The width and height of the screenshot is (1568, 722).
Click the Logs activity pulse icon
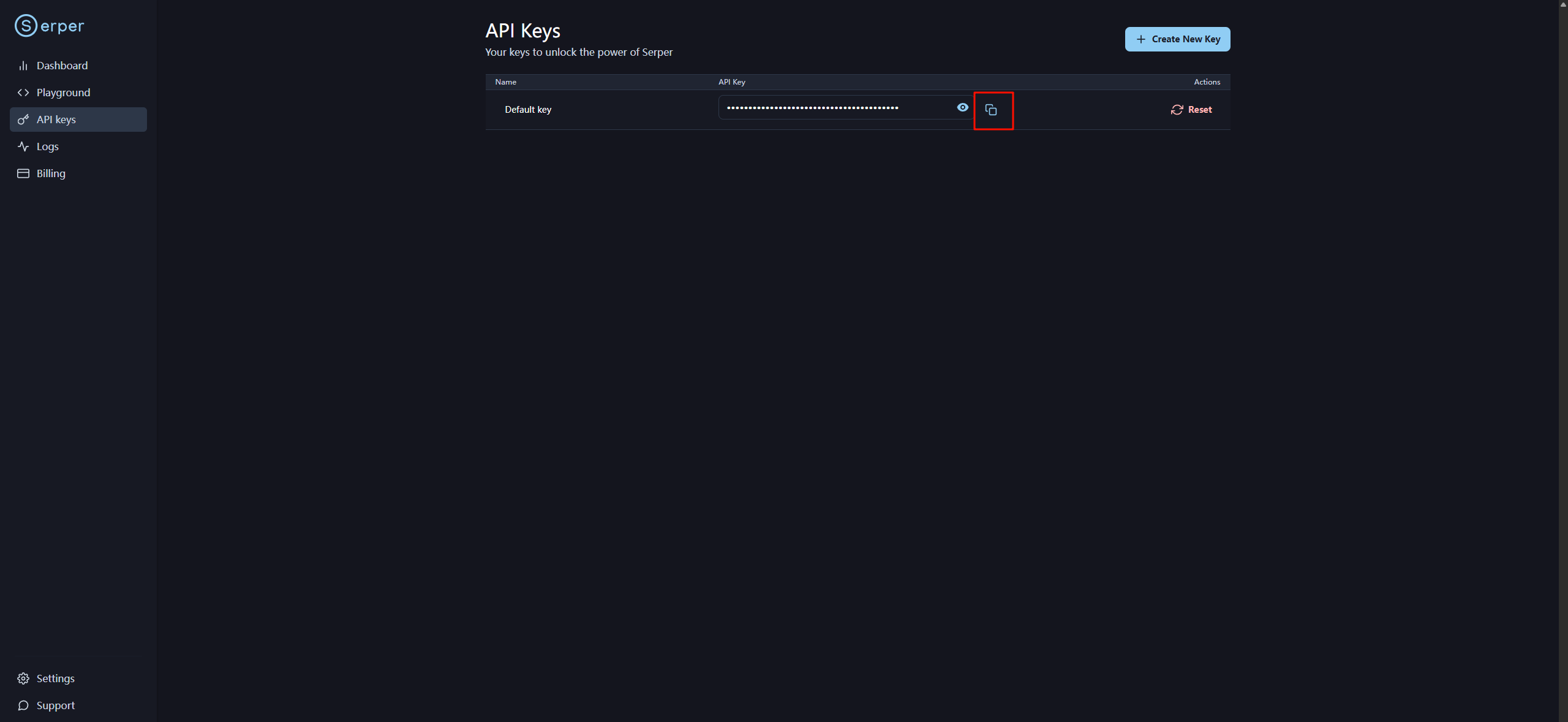23,146
